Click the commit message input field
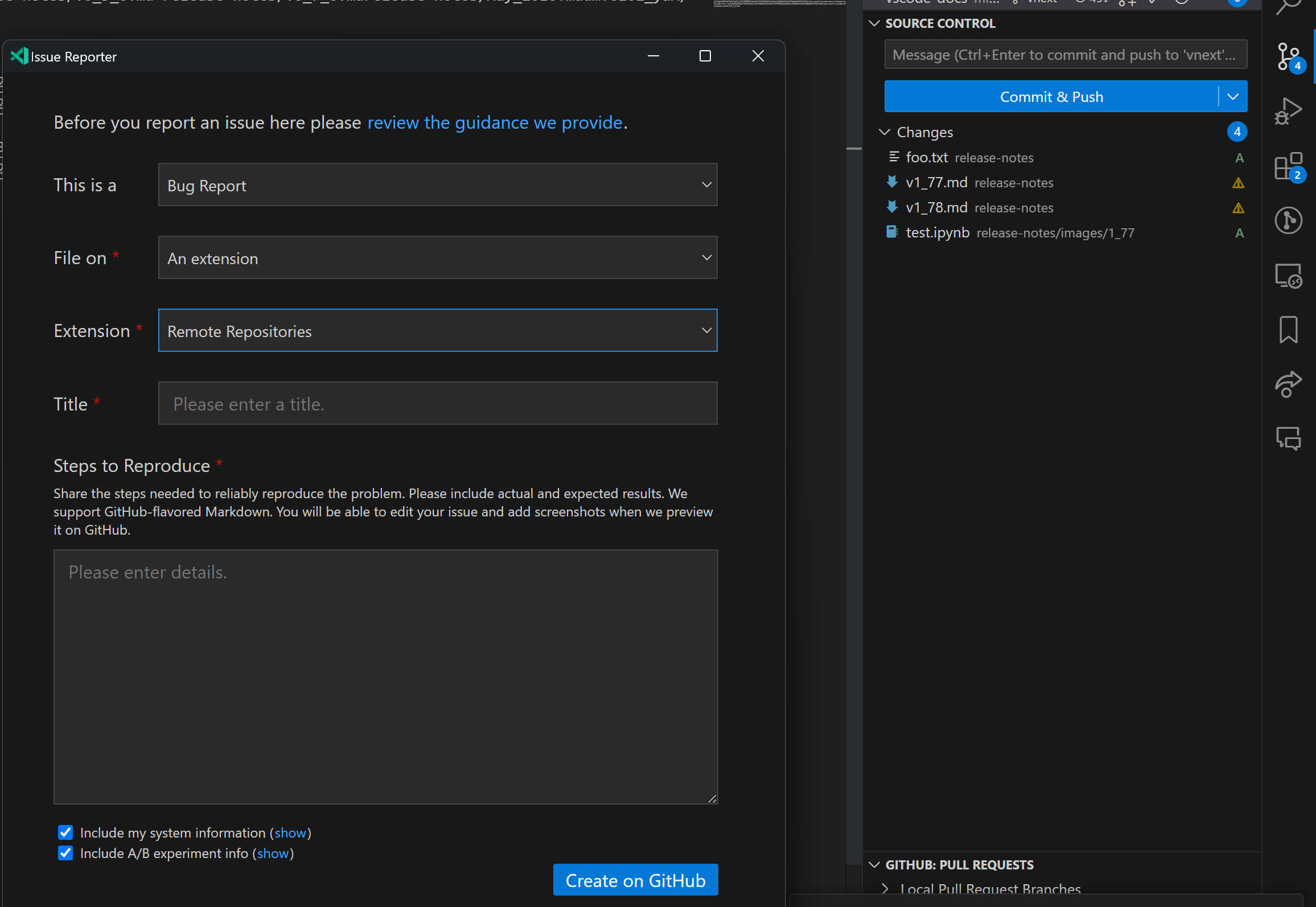 1064,54
